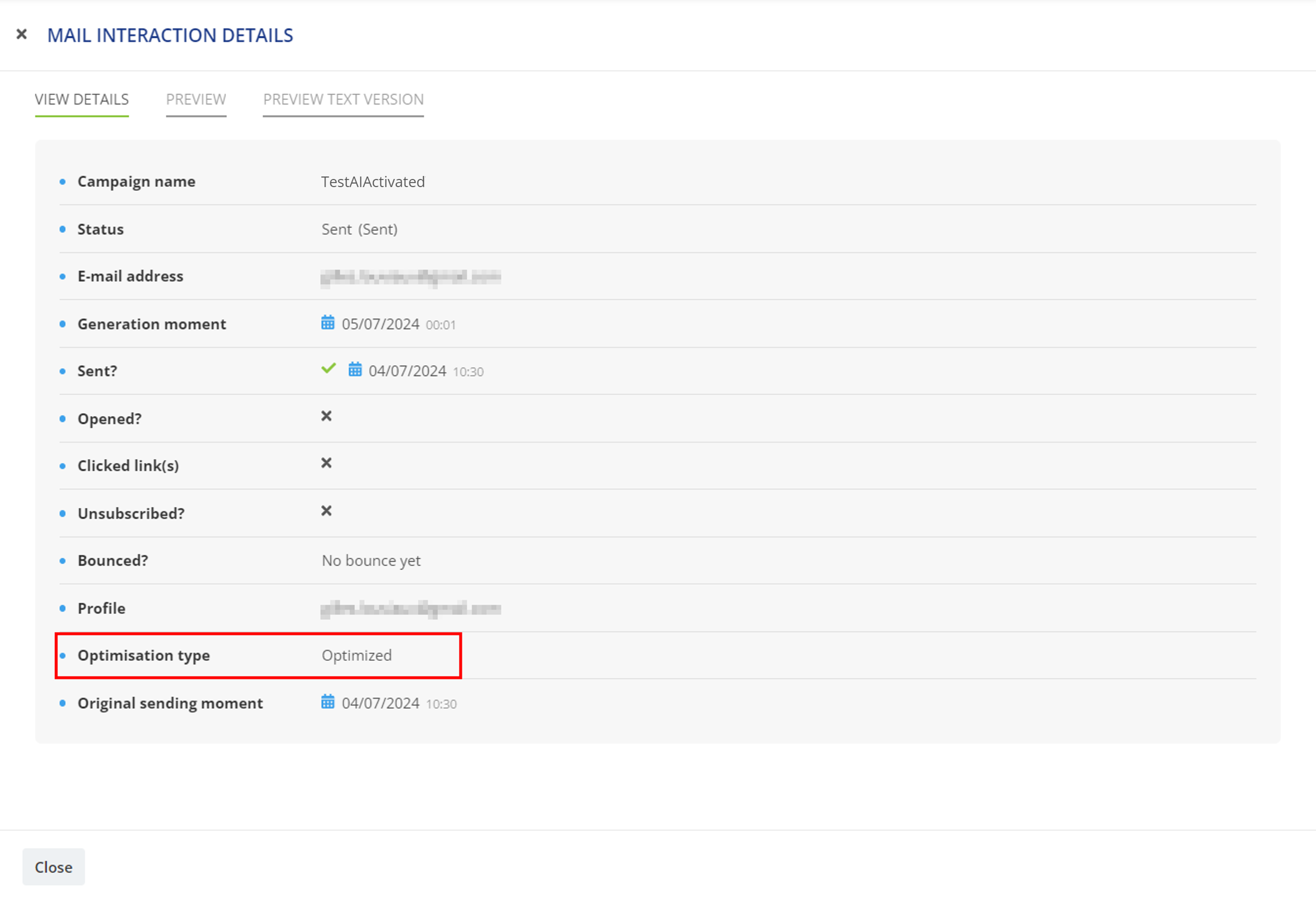Click the Bounced? label
1316x902 pixels.
pos(113,561)
